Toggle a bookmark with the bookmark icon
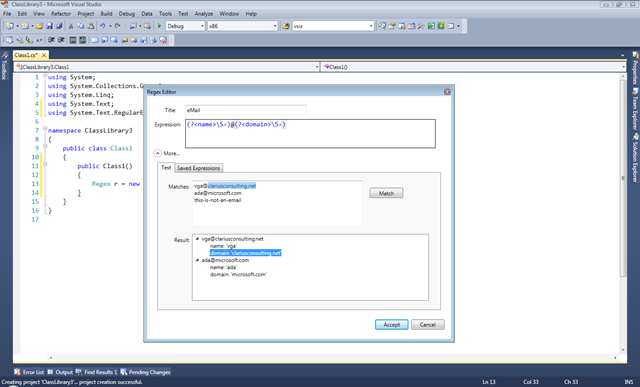The width and height of the screenshot is (640, 387). [95, 40]
